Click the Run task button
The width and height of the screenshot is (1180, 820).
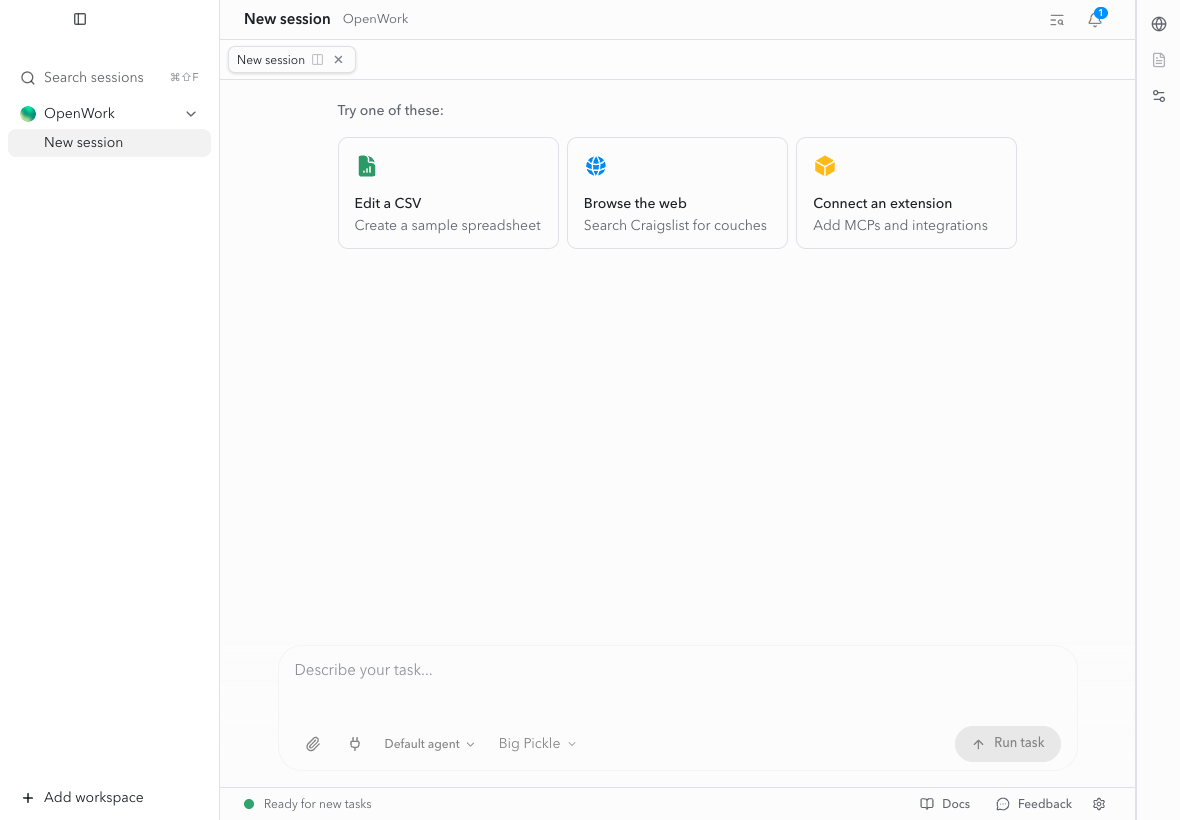click(1008, 744)
